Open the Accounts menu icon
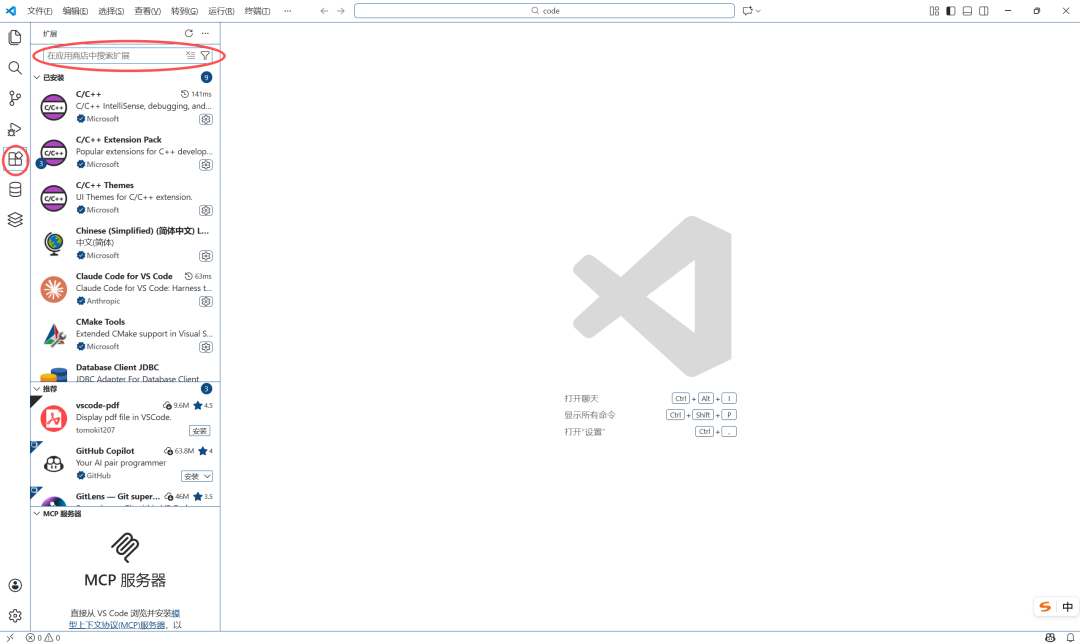Screen dimensions: 1080x644 coord(15,585)
